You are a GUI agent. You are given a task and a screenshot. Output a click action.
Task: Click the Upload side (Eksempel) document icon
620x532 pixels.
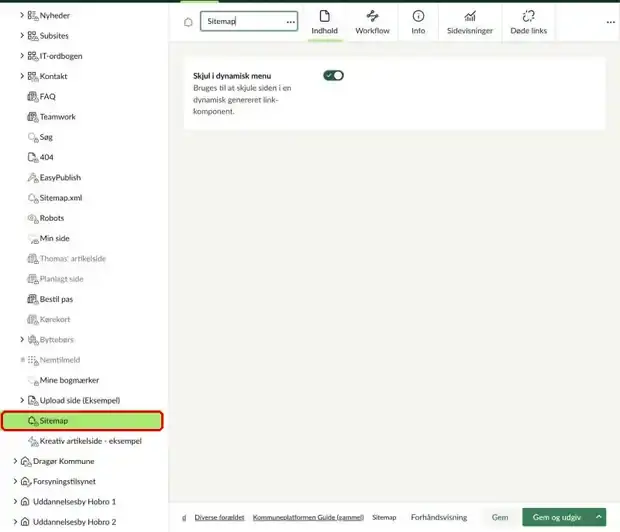pyautogui.click(x=33, y=401)
